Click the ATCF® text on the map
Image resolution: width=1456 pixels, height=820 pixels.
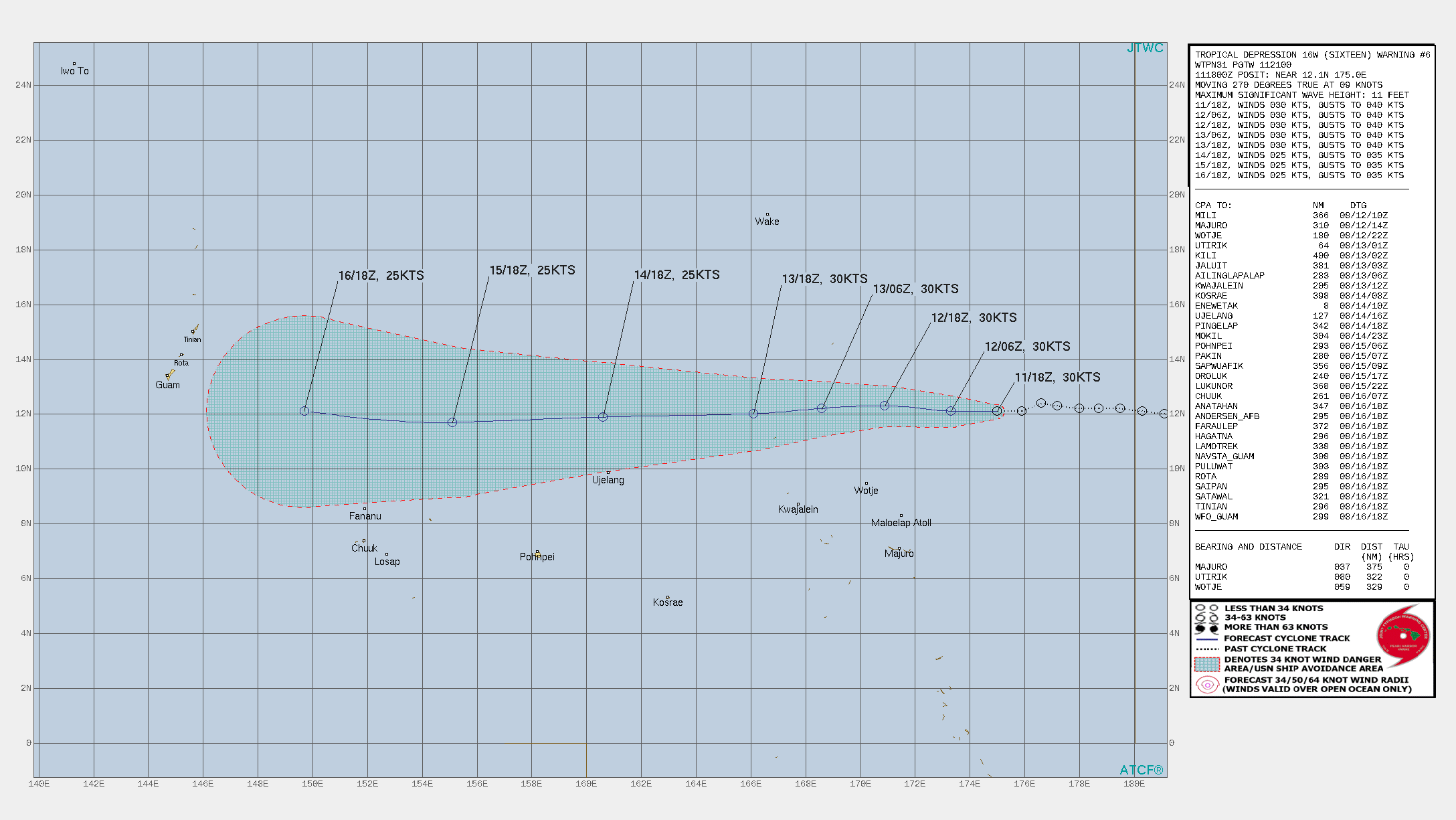point(1142,770)
